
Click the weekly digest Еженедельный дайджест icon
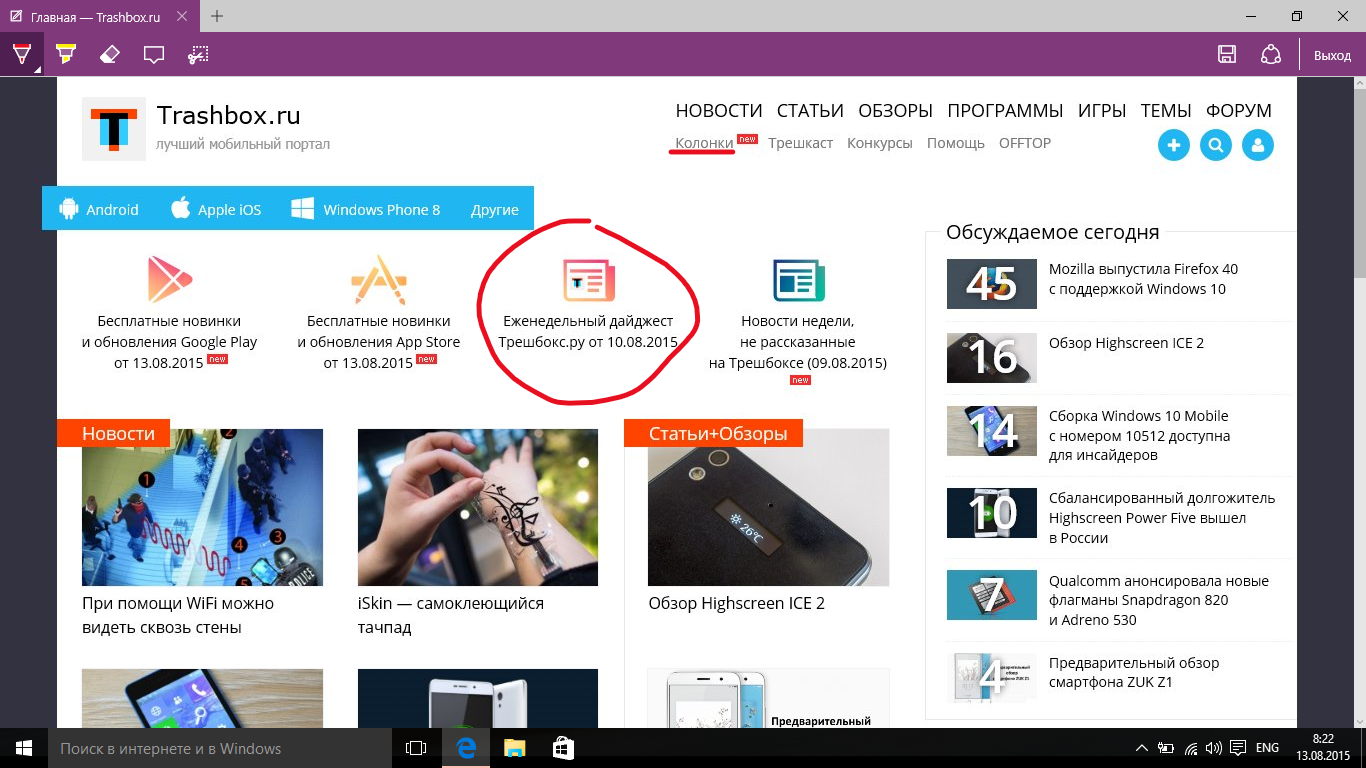[x=588, y=280]
